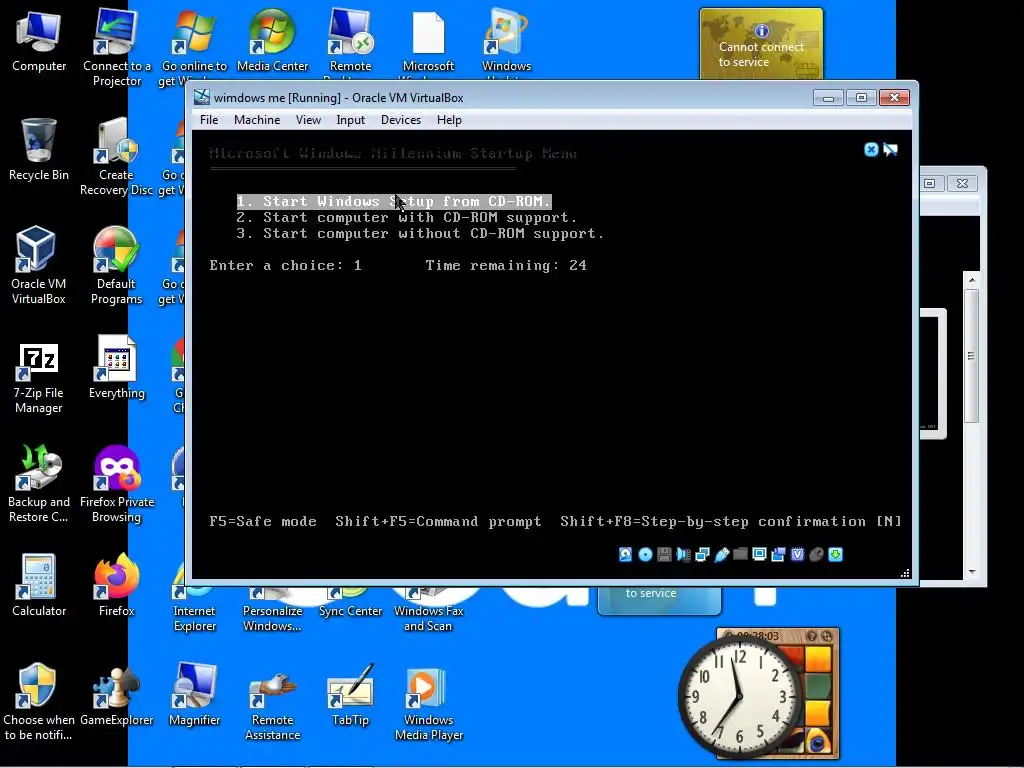The image size is (1024, 768).
Task: Launch the Firefox desktop shortcut
Action: tap(117, 585)
